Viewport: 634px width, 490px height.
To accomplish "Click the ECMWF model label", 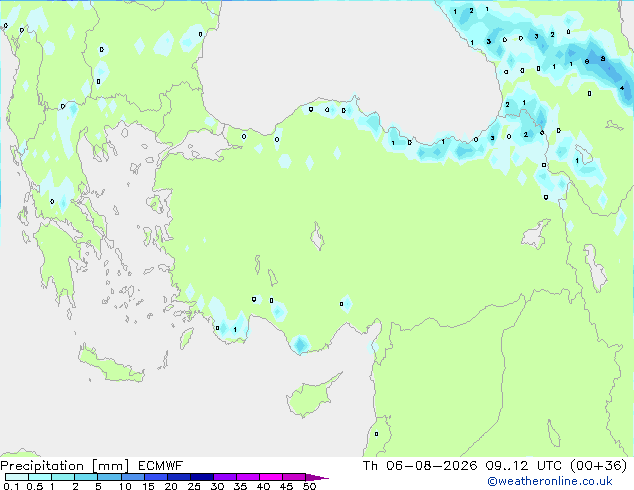I will tap(161, 466).
